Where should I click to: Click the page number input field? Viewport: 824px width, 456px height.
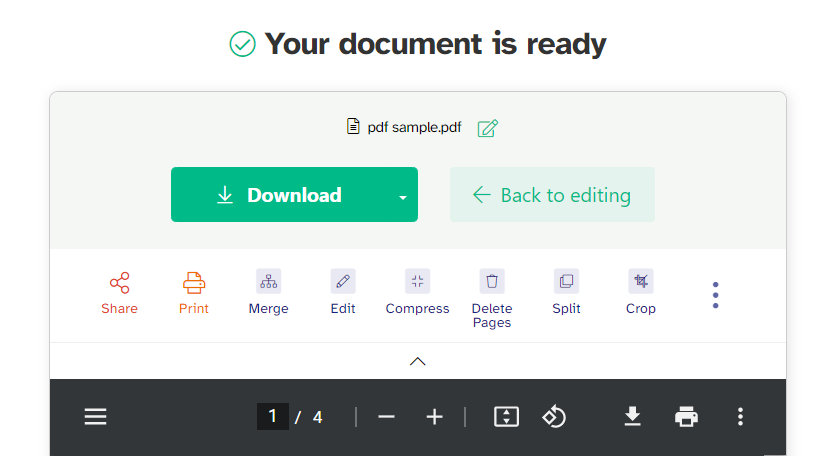[x=272, y=417]
